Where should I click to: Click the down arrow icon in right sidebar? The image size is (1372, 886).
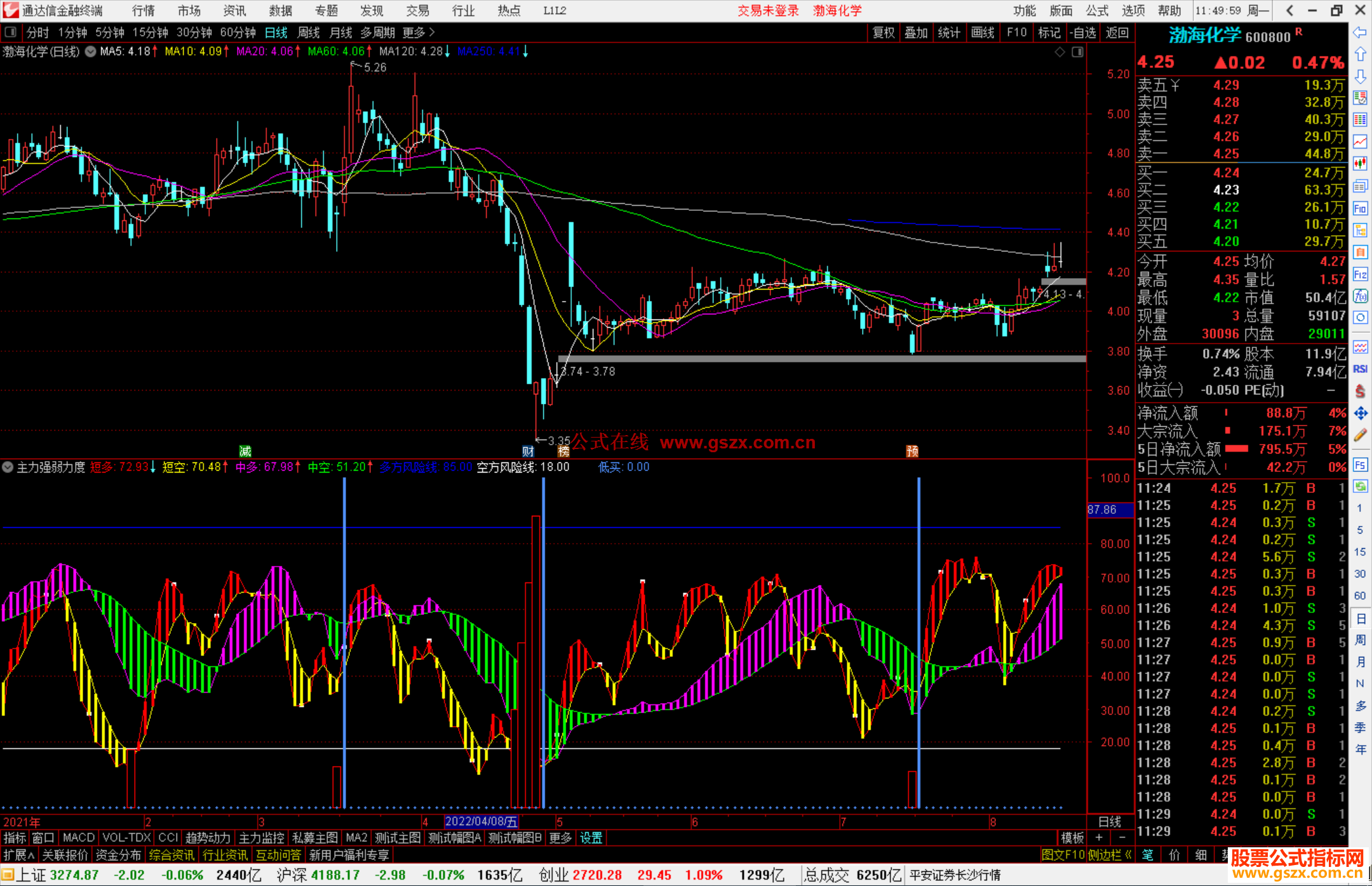1360,76
